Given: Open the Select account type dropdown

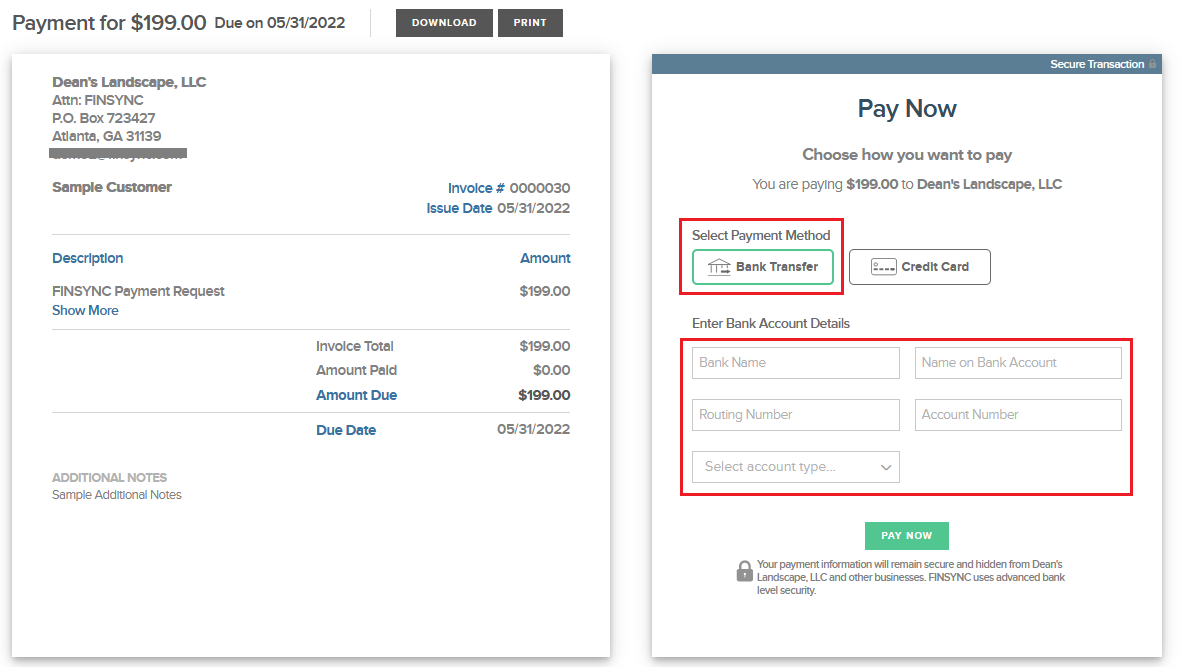Looking at the screenshot, I should pos(795,467).
